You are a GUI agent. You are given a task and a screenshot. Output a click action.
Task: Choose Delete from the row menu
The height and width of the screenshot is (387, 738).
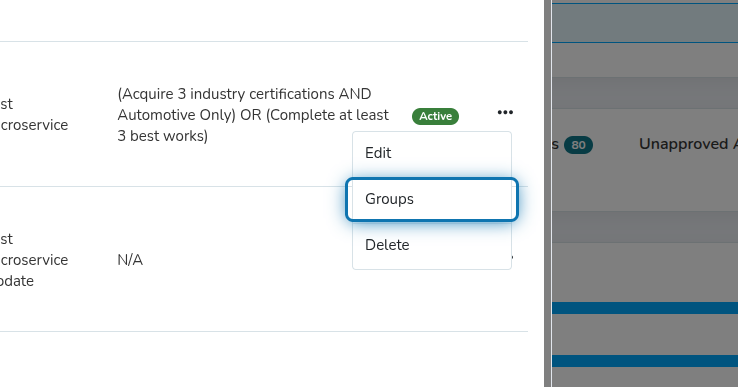432,245
